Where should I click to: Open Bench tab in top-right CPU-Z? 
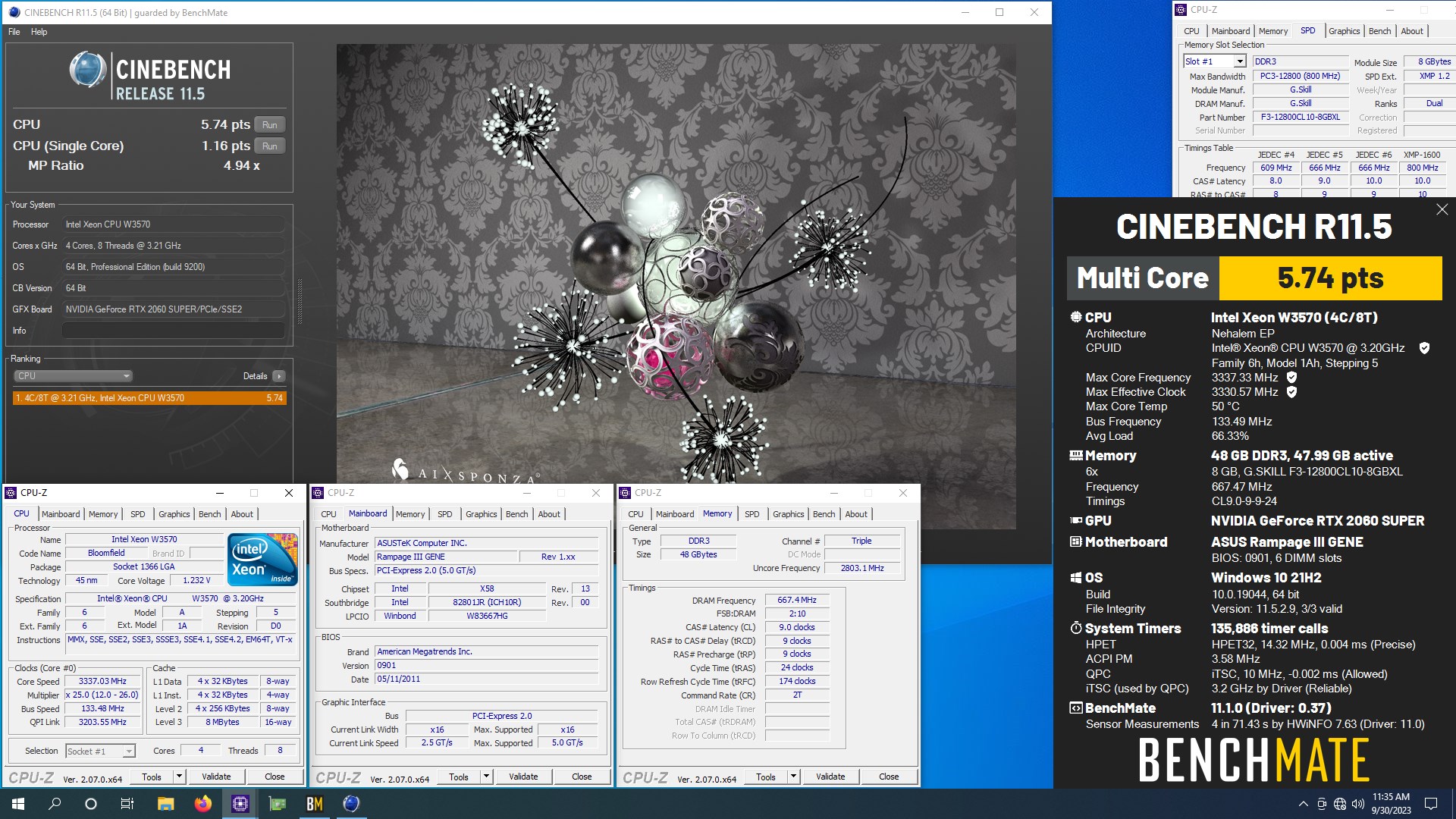coord(1380,31)
